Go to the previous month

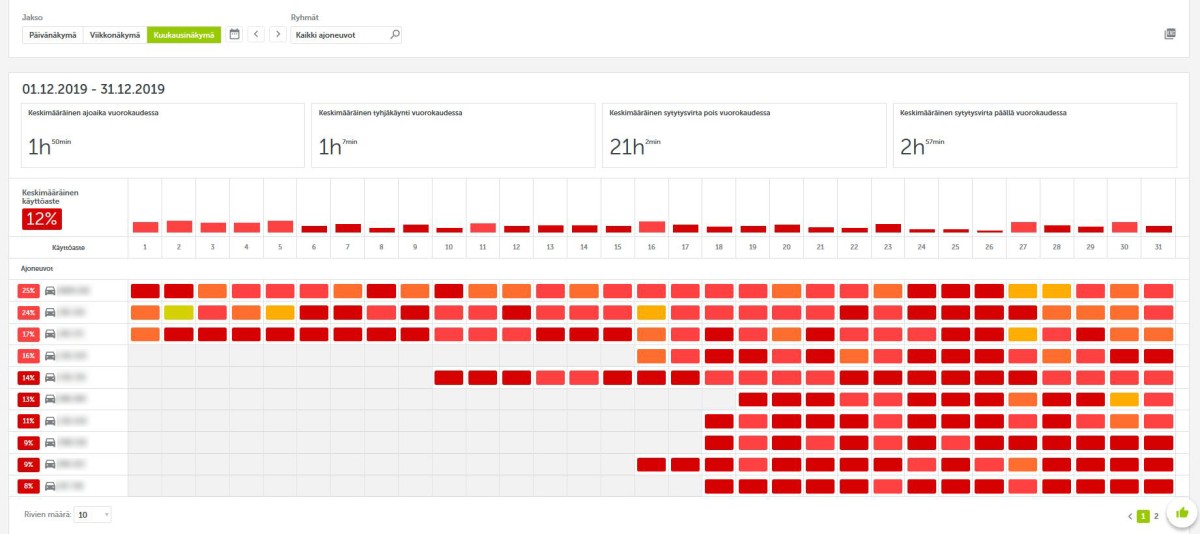coord(256,34)
